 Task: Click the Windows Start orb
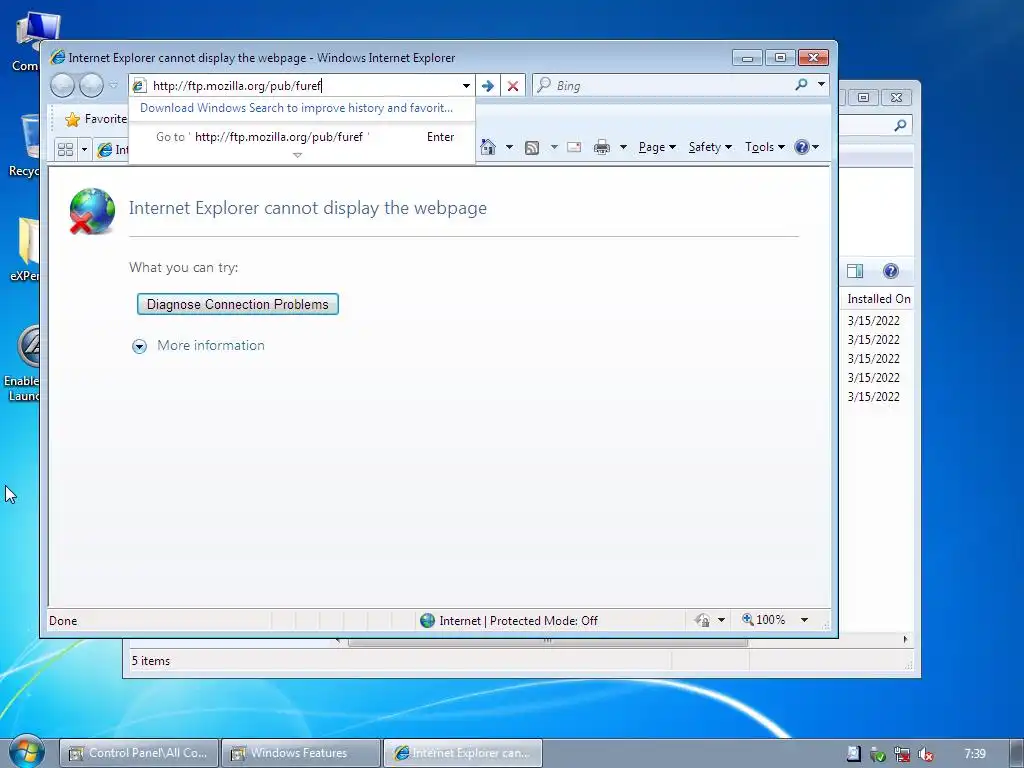(27, 752)
